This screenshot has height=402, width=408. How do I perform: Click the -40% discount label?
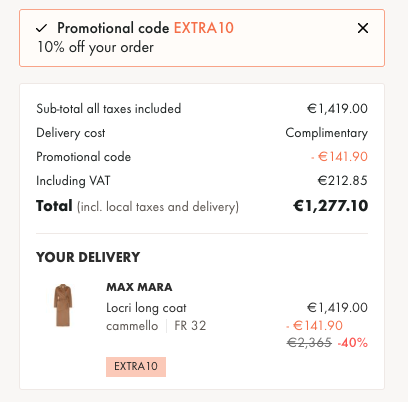(353, 343)
